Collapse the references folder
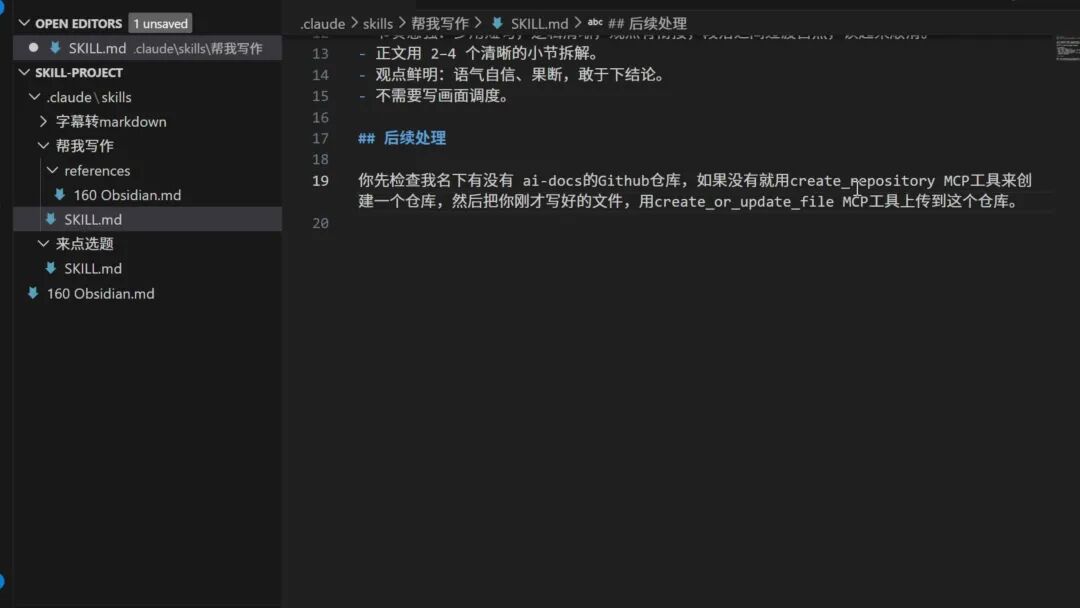This screenshot has height=608, width=1080. tap(52, 170)
